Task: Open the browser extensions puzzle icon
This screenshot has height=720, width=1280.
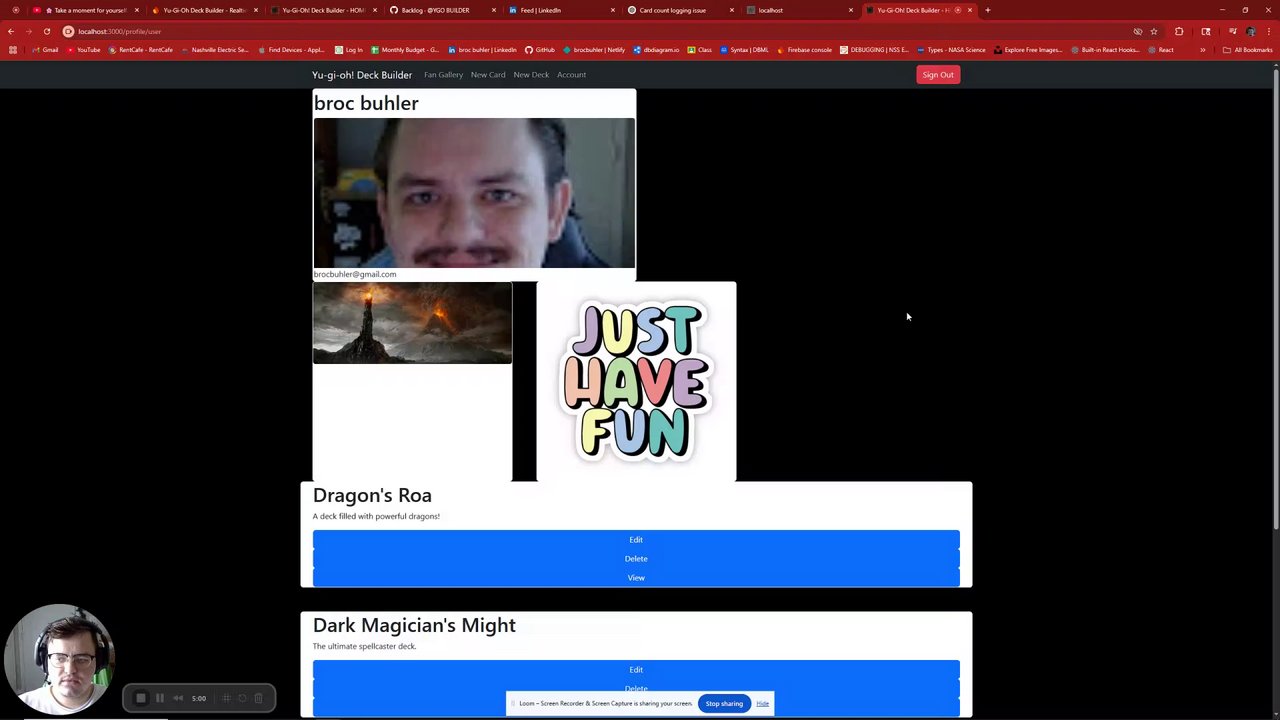Action: tap(1179, 31)
